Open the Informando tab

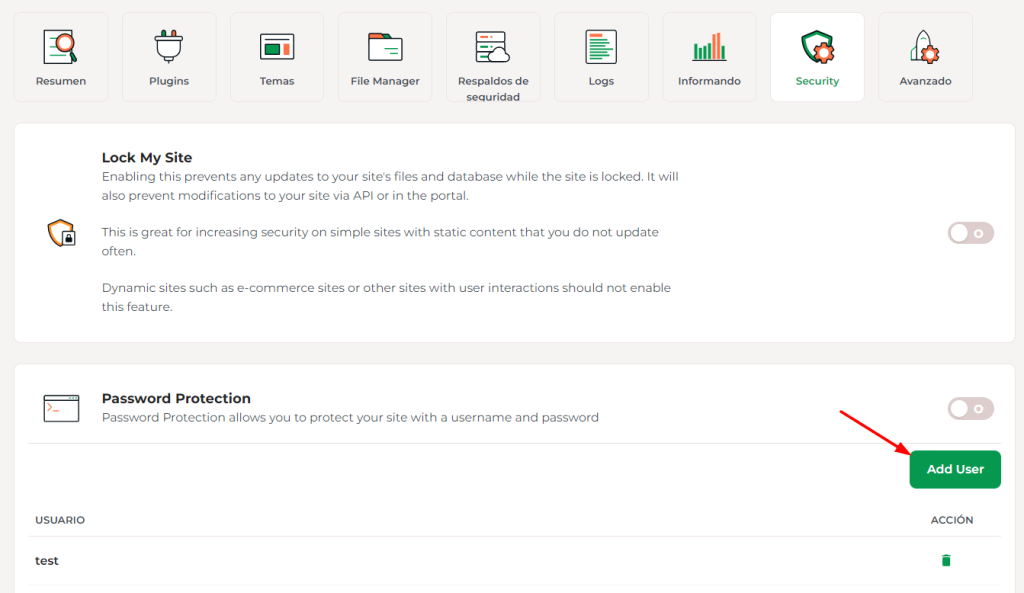tap(709, 57)
